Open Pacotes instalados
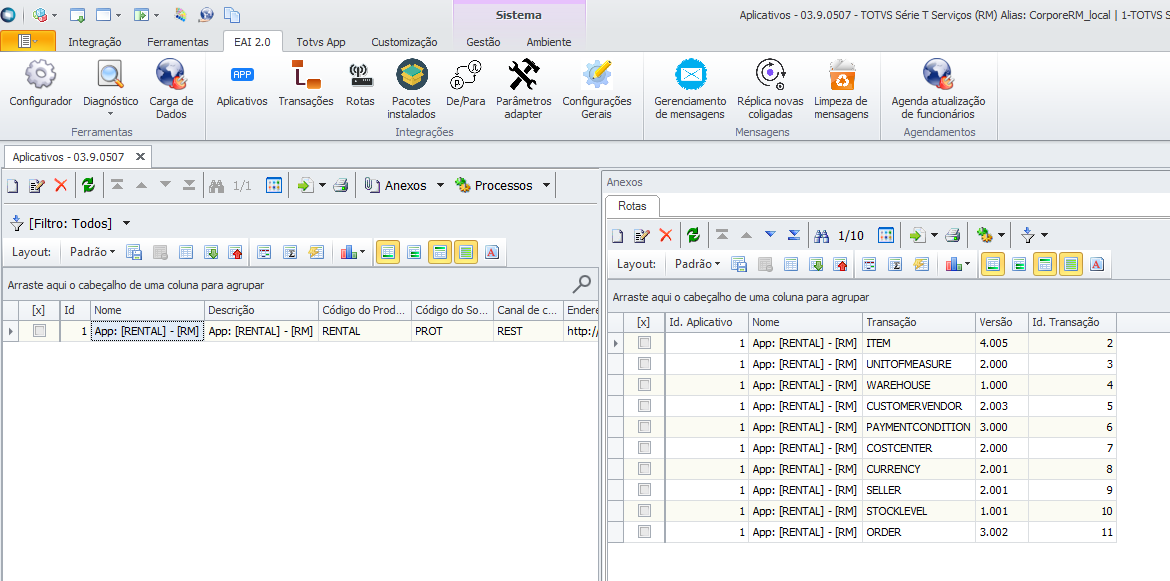Viewport: 1170px width, 581px height. tap(411, 88)
